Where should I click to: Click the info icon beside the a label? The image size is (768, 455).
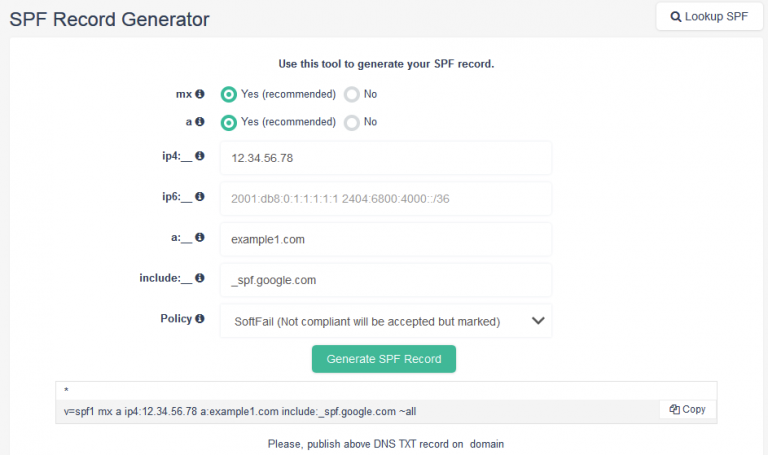coord(199,121)
